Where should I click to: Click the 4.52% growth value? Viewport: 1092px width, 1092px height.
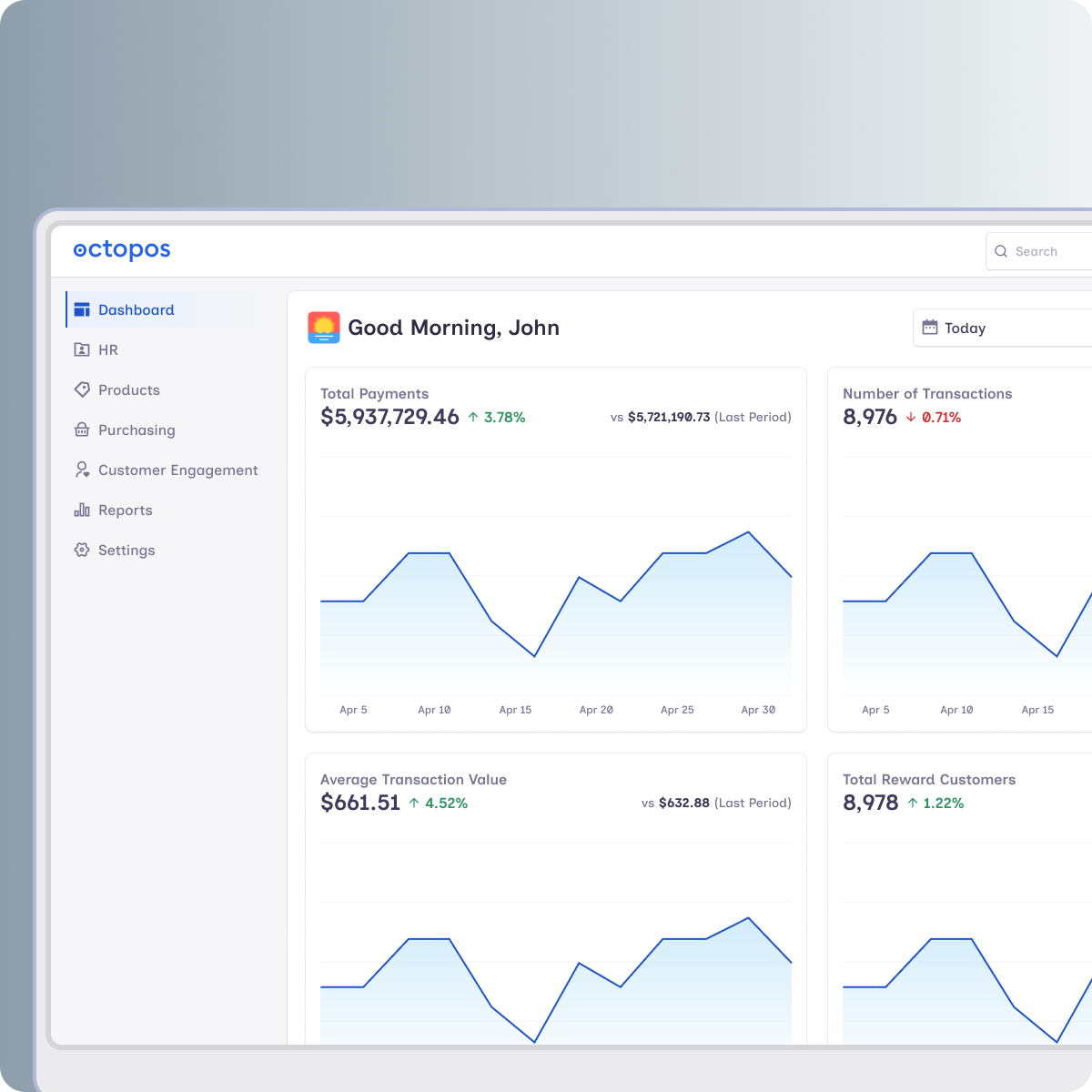446,804
